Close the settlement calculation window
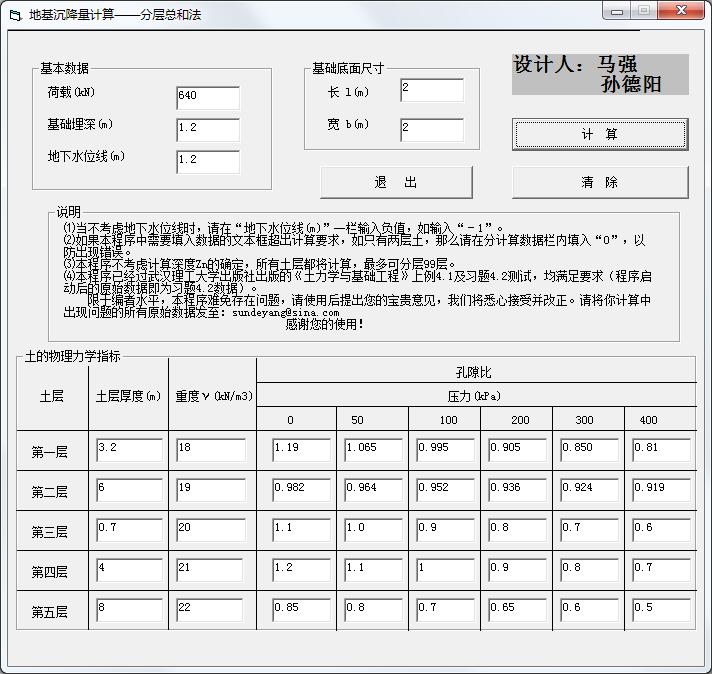The image size is (712, 674). tap(681, 11)
